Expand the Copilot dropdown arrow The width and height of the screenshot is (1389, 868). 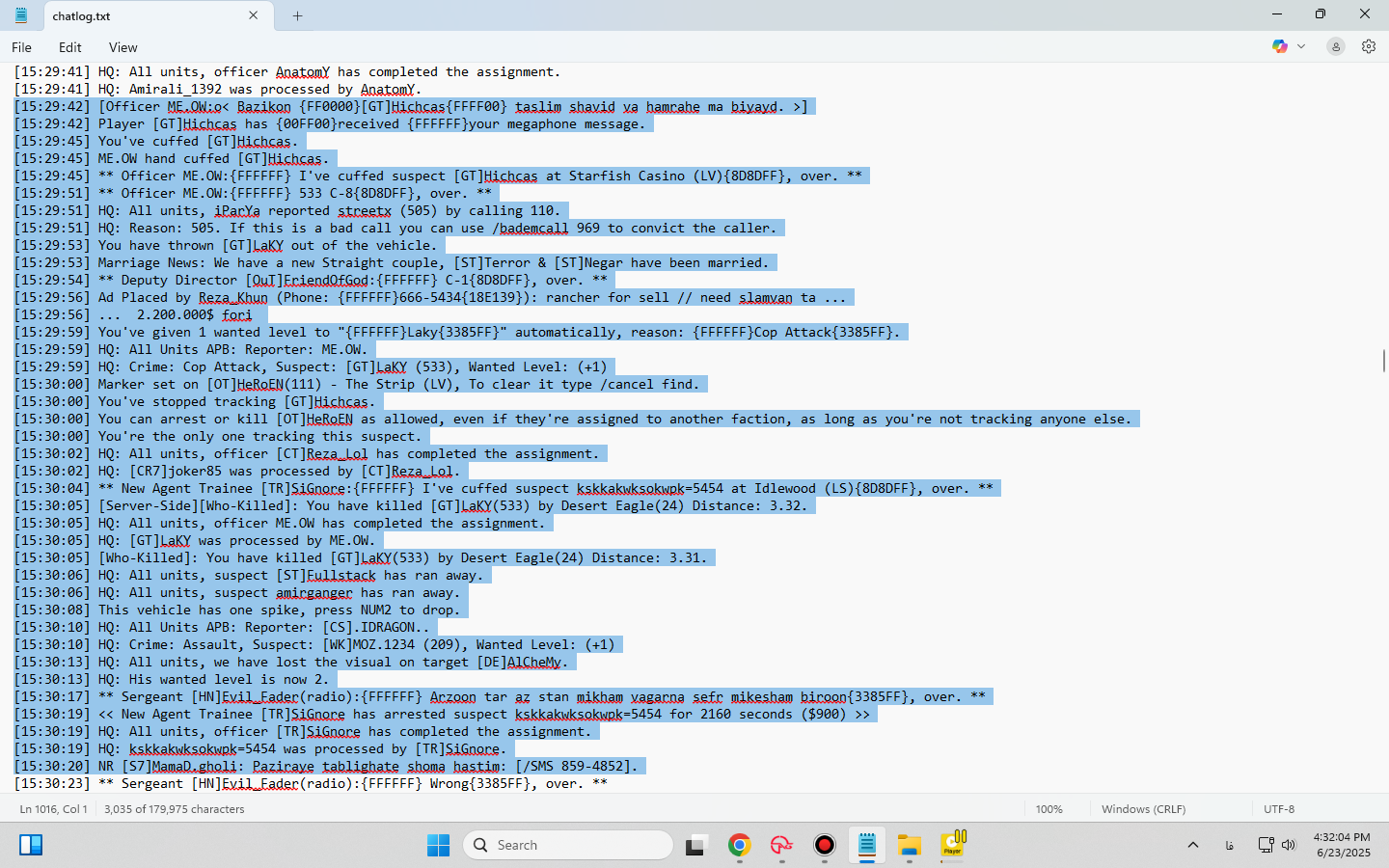[x=1301, y=46]
